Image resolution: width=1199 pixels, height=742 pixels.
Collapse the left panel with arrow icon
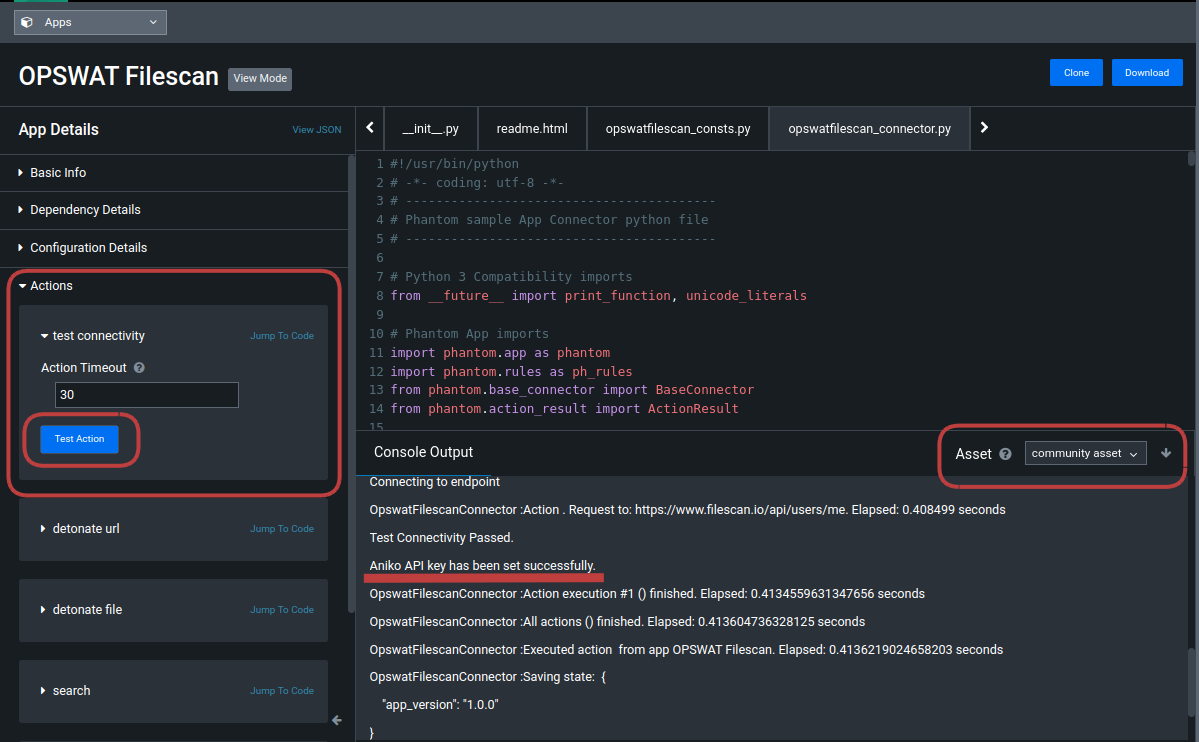[x=336, y=721]
